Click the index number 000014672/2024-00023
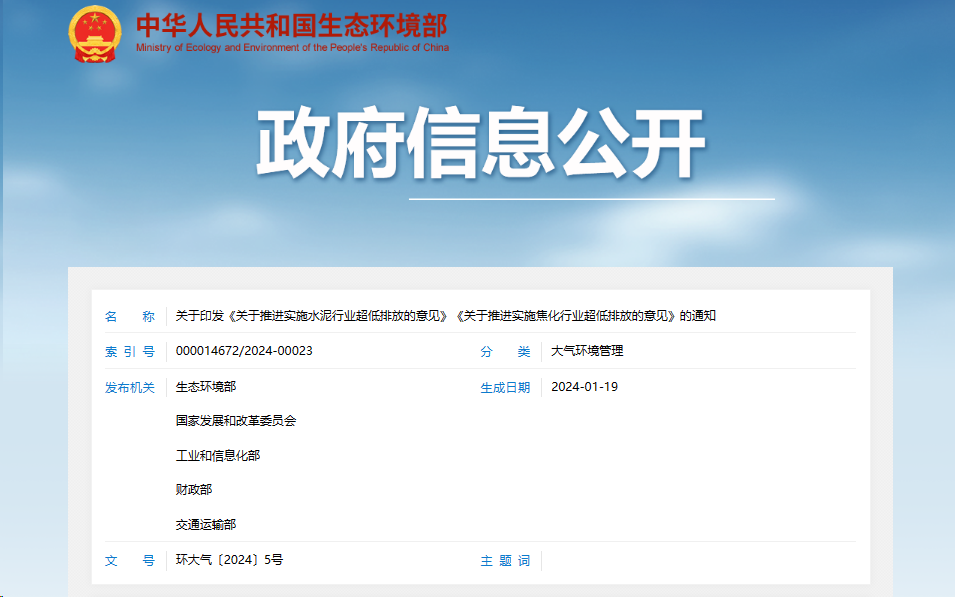The width and height of the screenshot is (955, 597). coord(244,352)
